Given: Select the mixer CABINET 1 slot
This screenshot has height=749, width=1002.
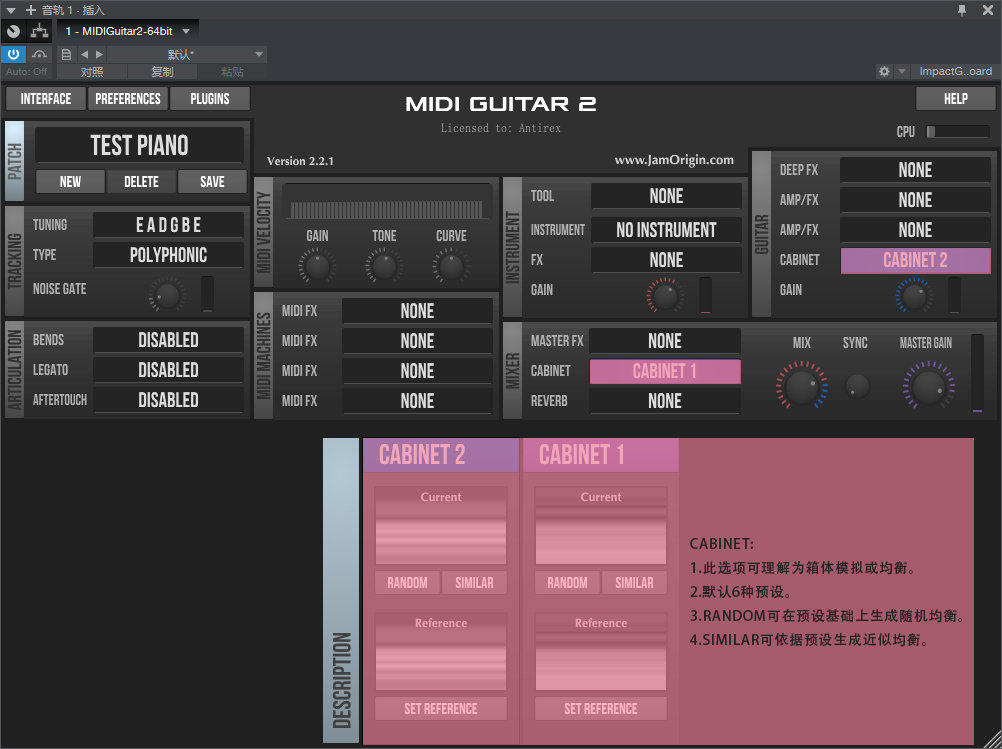Looking at the screenshot, I should 665,371.
